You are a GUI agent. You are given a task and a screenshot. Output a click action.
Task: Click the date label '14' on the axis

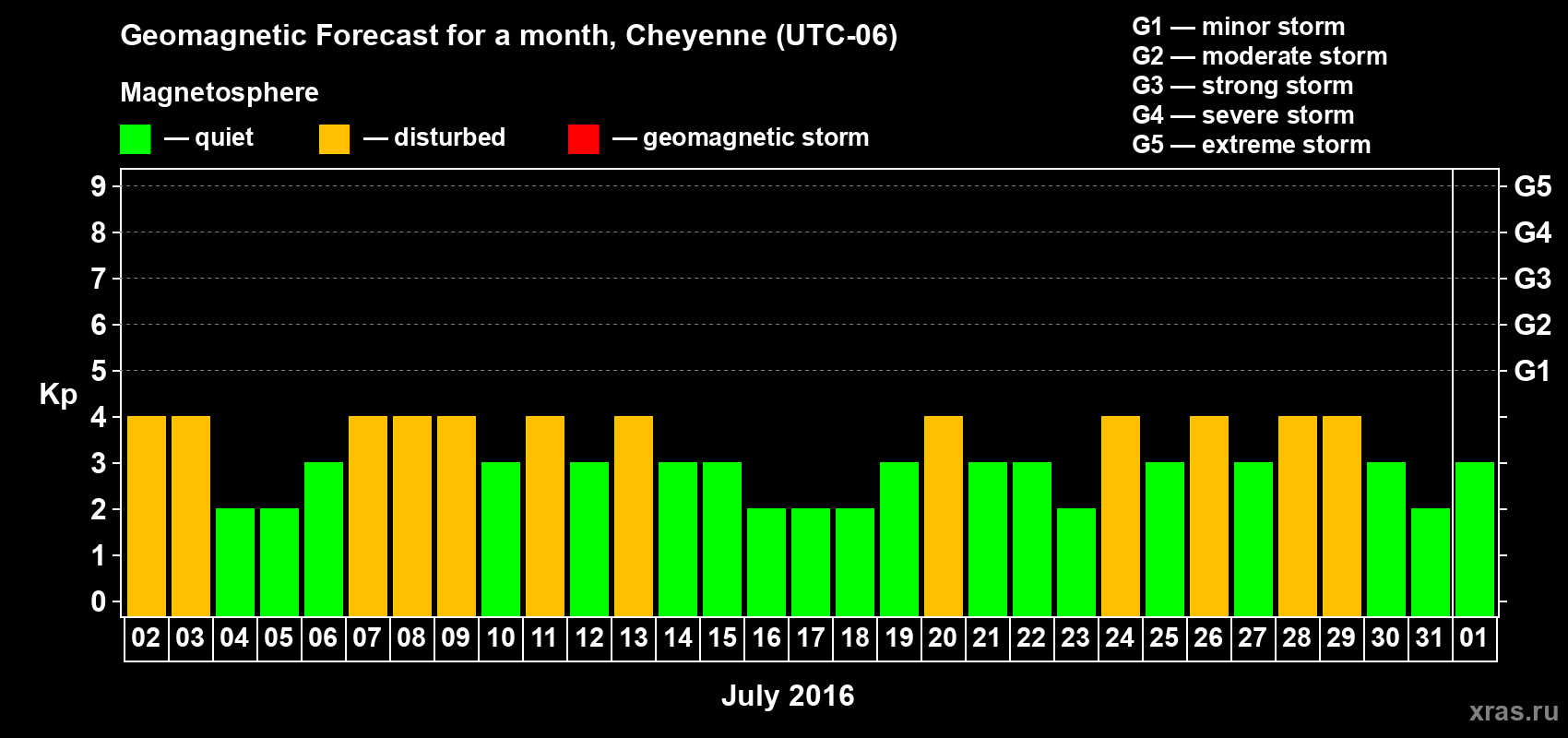[x=677, y=637]
